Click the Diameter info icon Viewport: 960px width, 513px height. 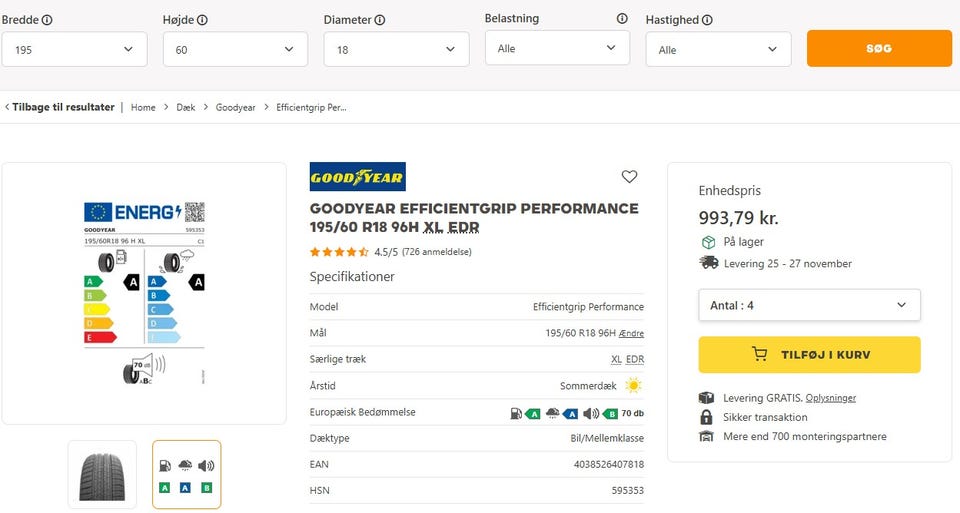(380, 20)
